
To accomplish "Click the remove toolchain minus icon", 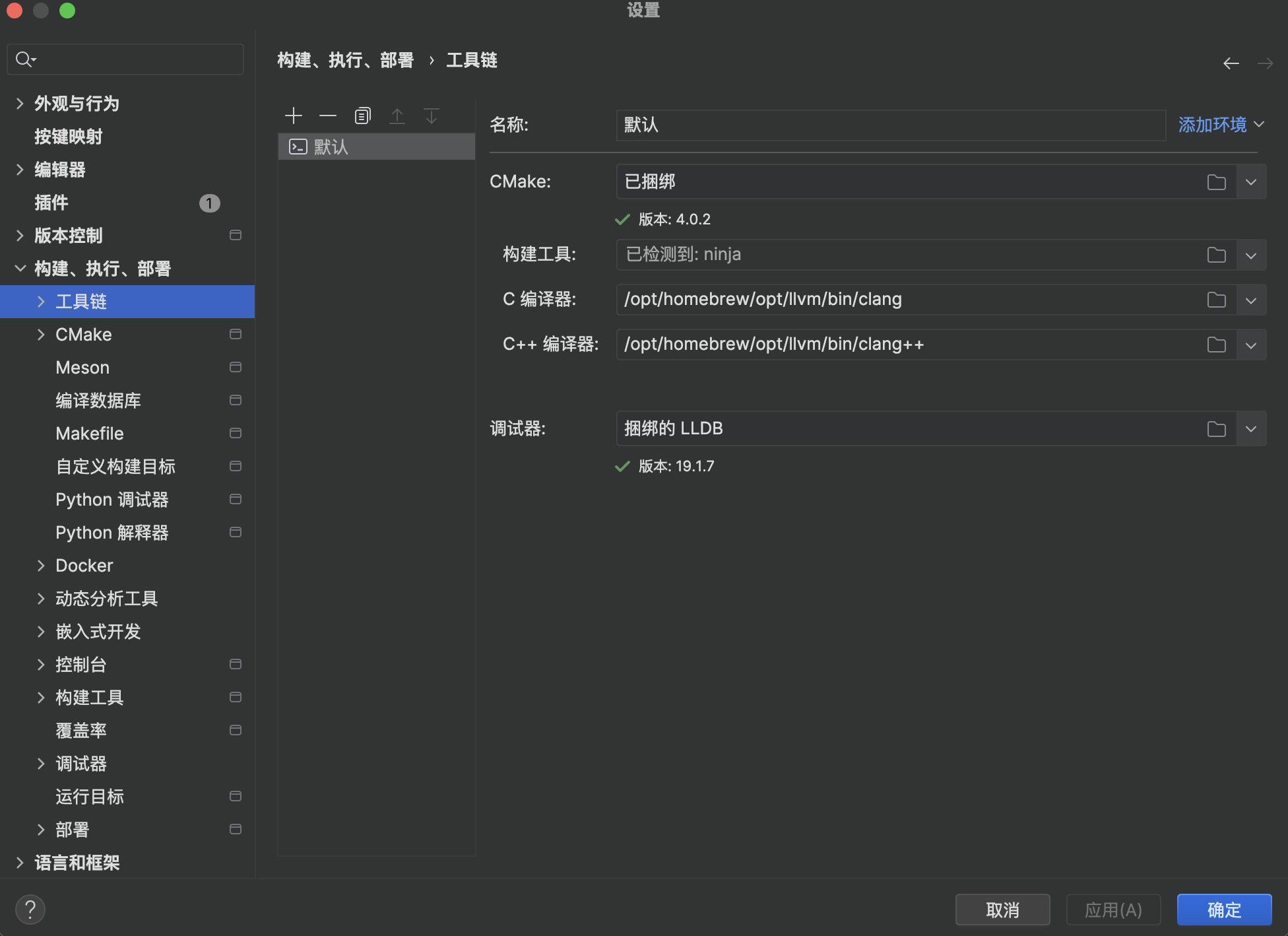I will [x=328, y=116].
